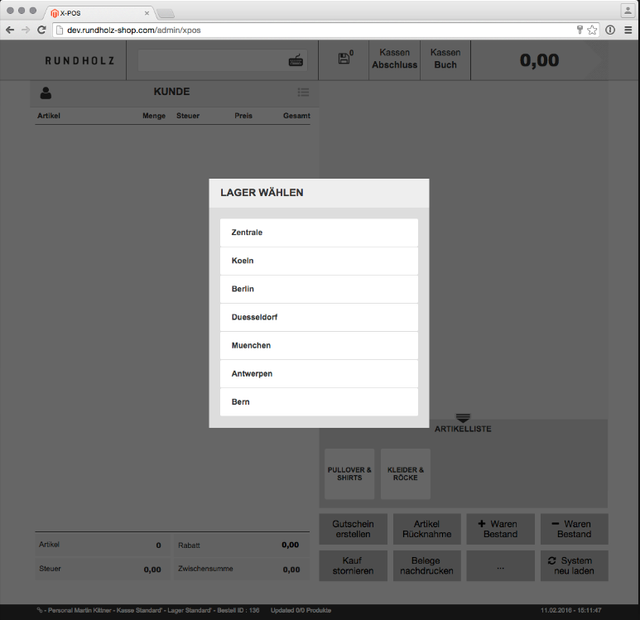Image resolution: width=640 pixels, height=620 pixels.
Task: Select the Antwerpen warehouse entry
Action: pyautogui.click(x=318, y=374)
